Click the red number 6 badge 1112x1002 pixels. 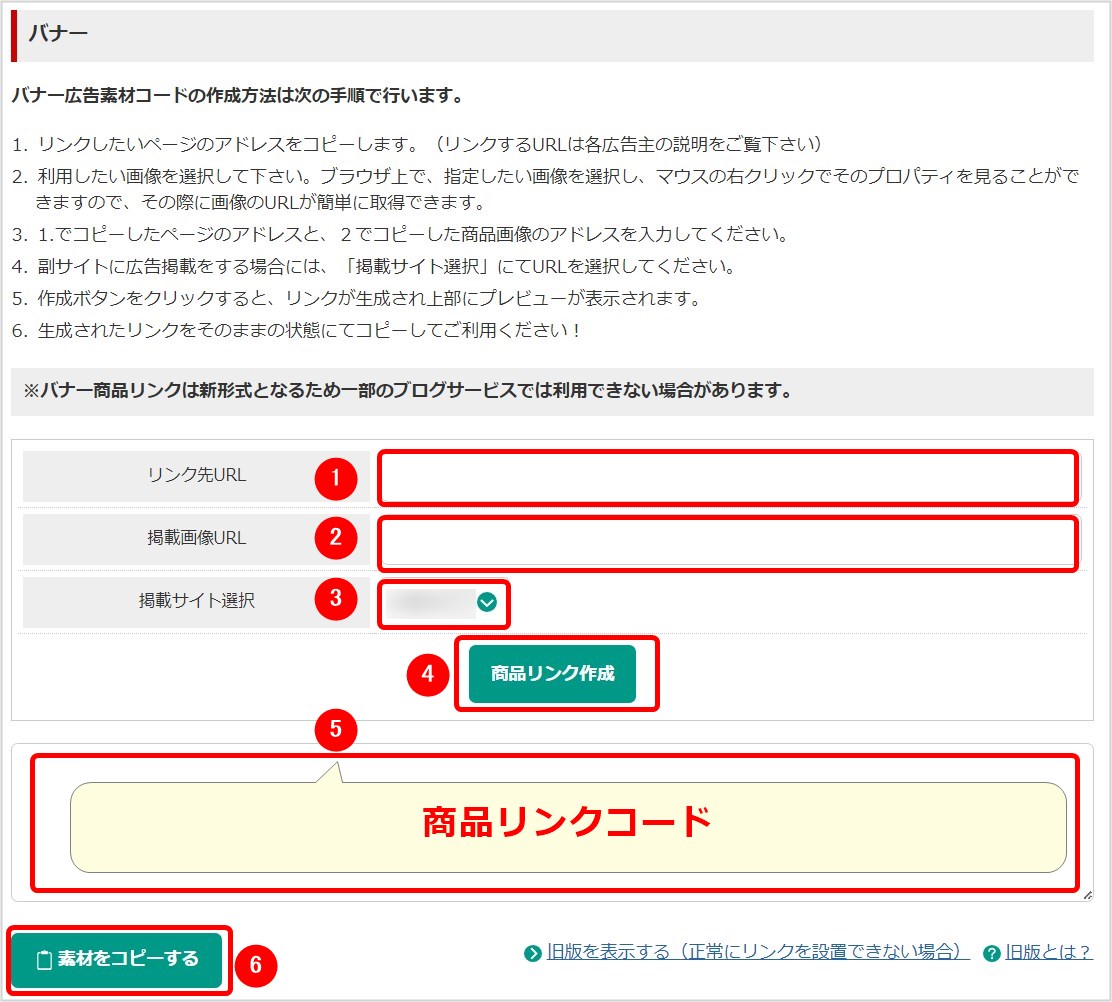pyautogui.click(x=256, y=964)
